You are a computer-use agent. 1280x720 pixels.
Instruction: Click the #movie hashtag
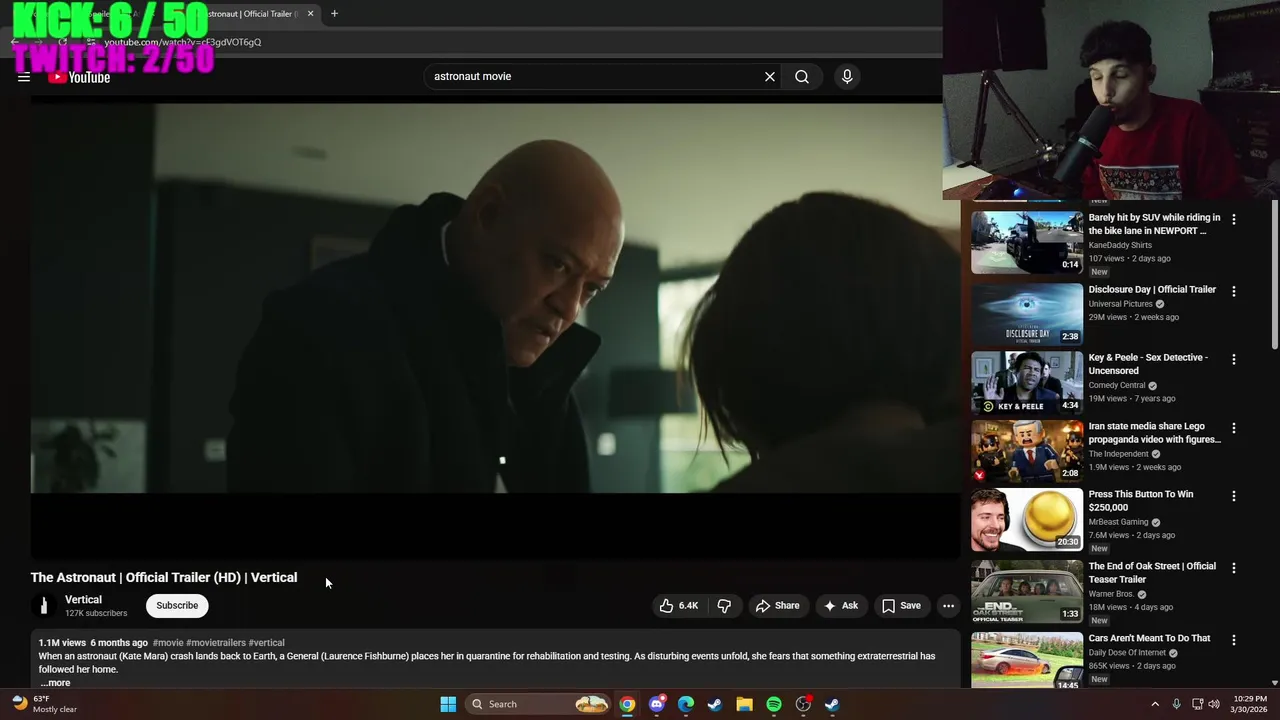168,643
